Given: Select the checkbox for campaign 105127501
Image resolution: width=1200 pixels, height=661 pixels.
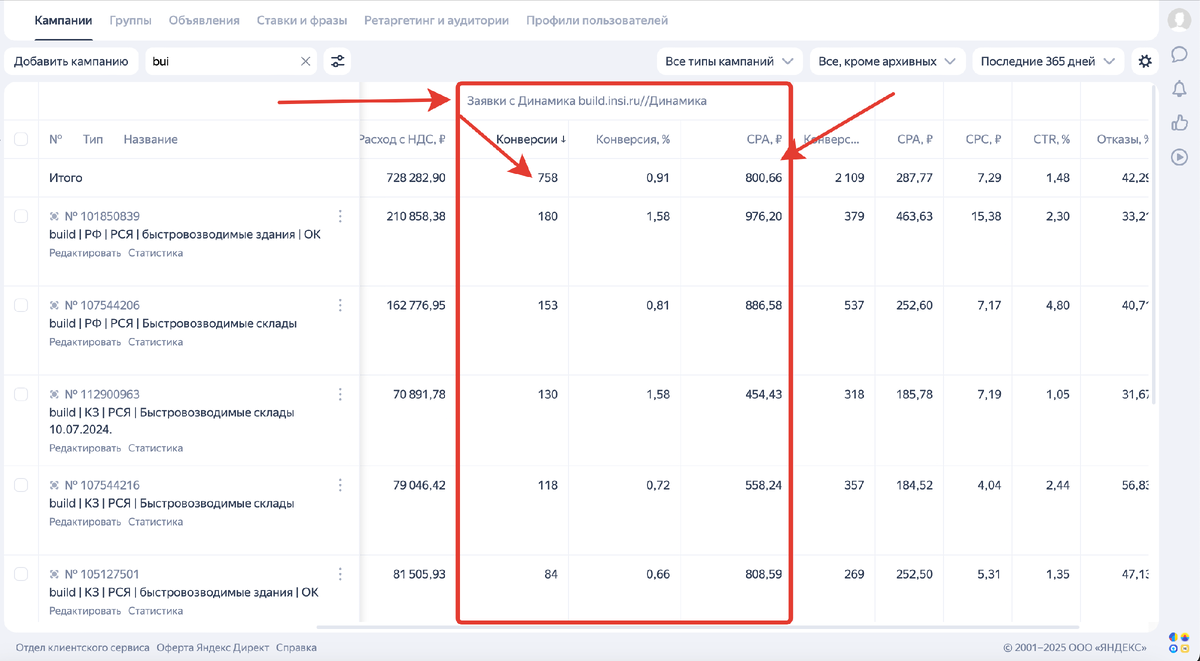Looking at the screenshot, I should (21, 574).
